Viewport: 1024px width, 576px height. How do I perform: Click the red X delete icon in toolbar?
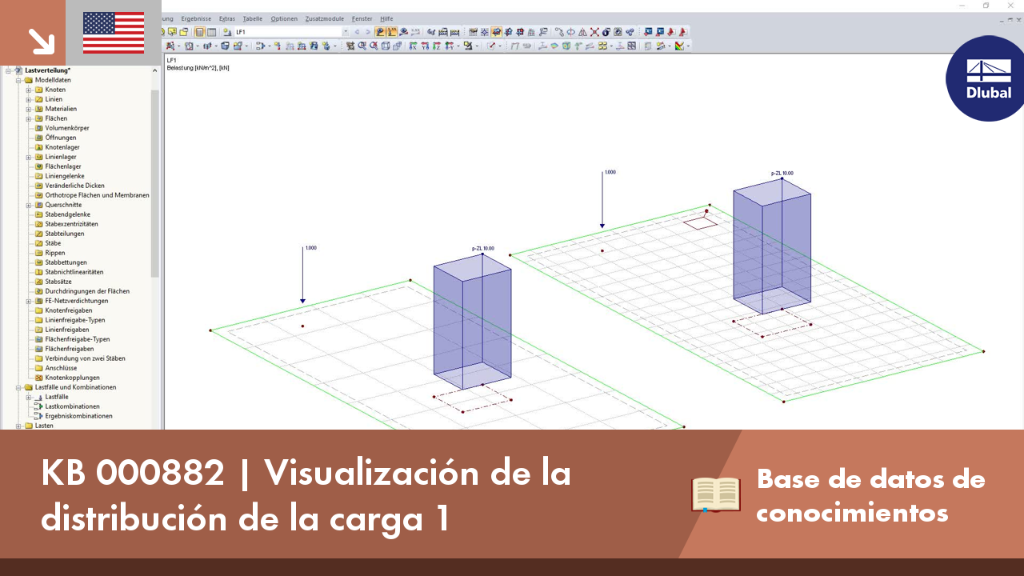pos(594,31)
